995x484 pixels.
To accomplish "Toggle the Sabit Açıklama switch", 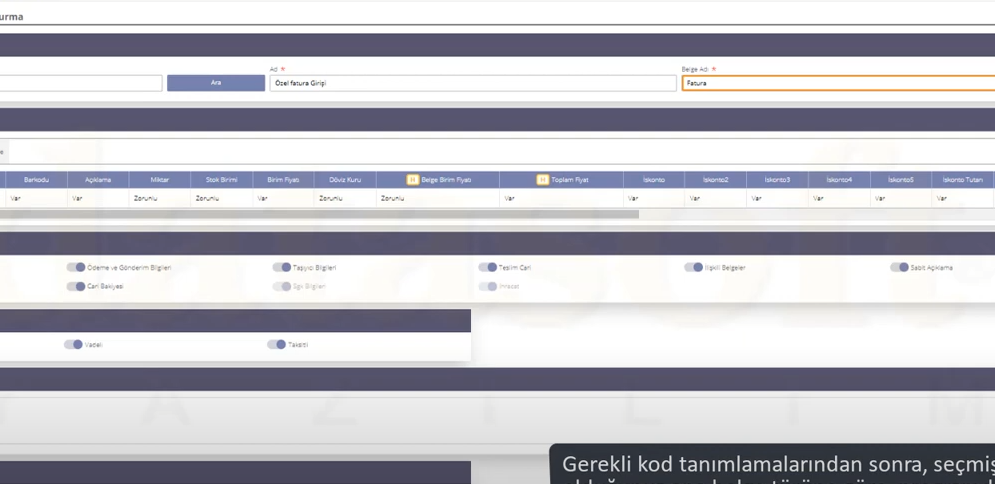I will click(899, 267).
